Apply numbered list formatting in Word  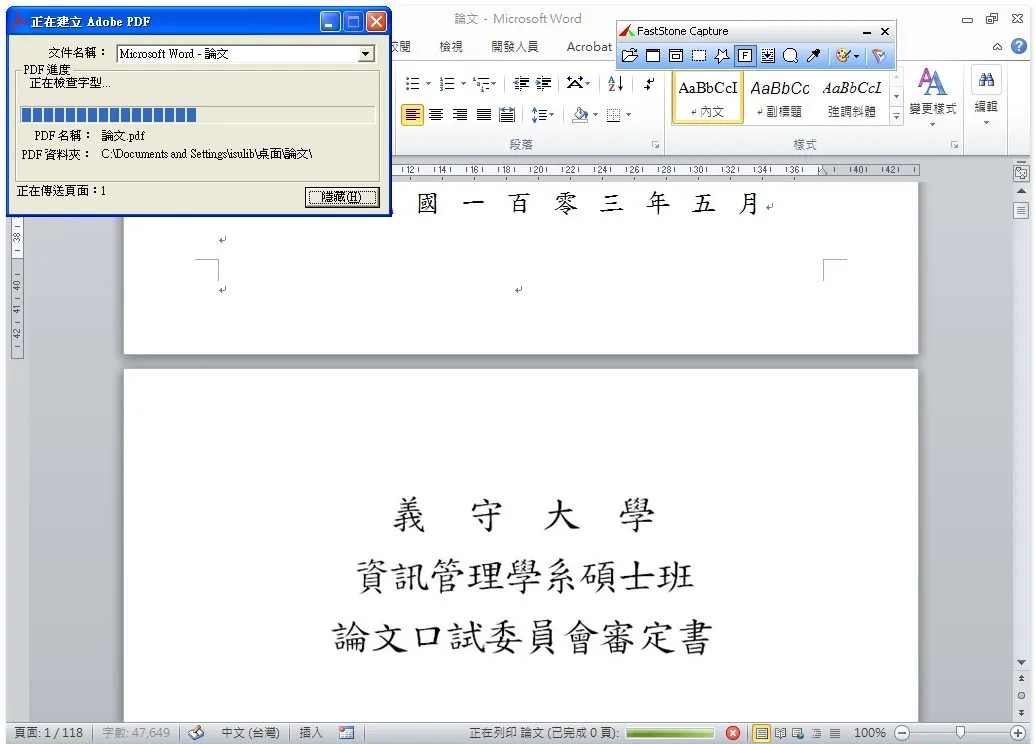(447, 83)
